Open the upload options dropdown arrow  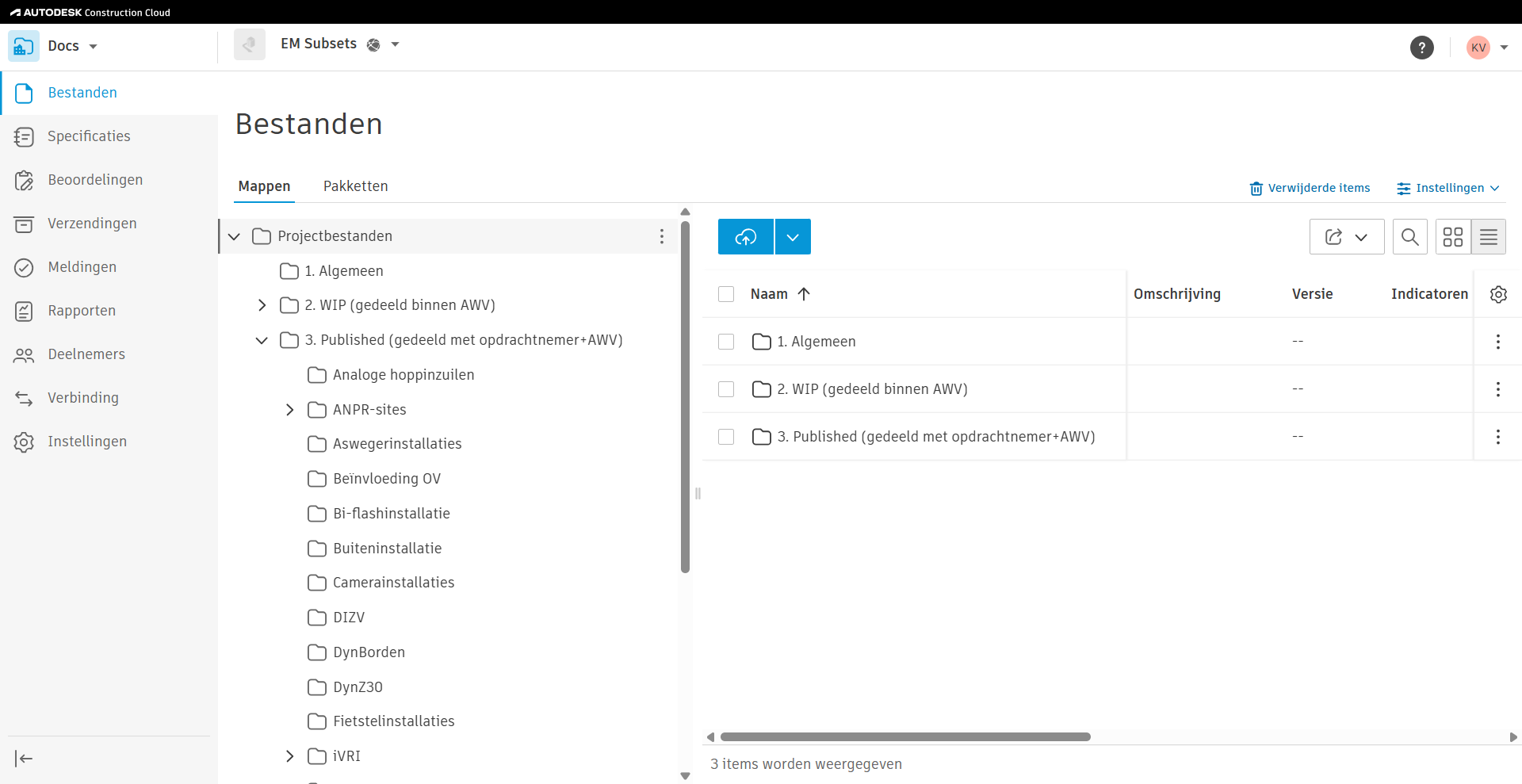pyautogui.click(x=793, y=237)
